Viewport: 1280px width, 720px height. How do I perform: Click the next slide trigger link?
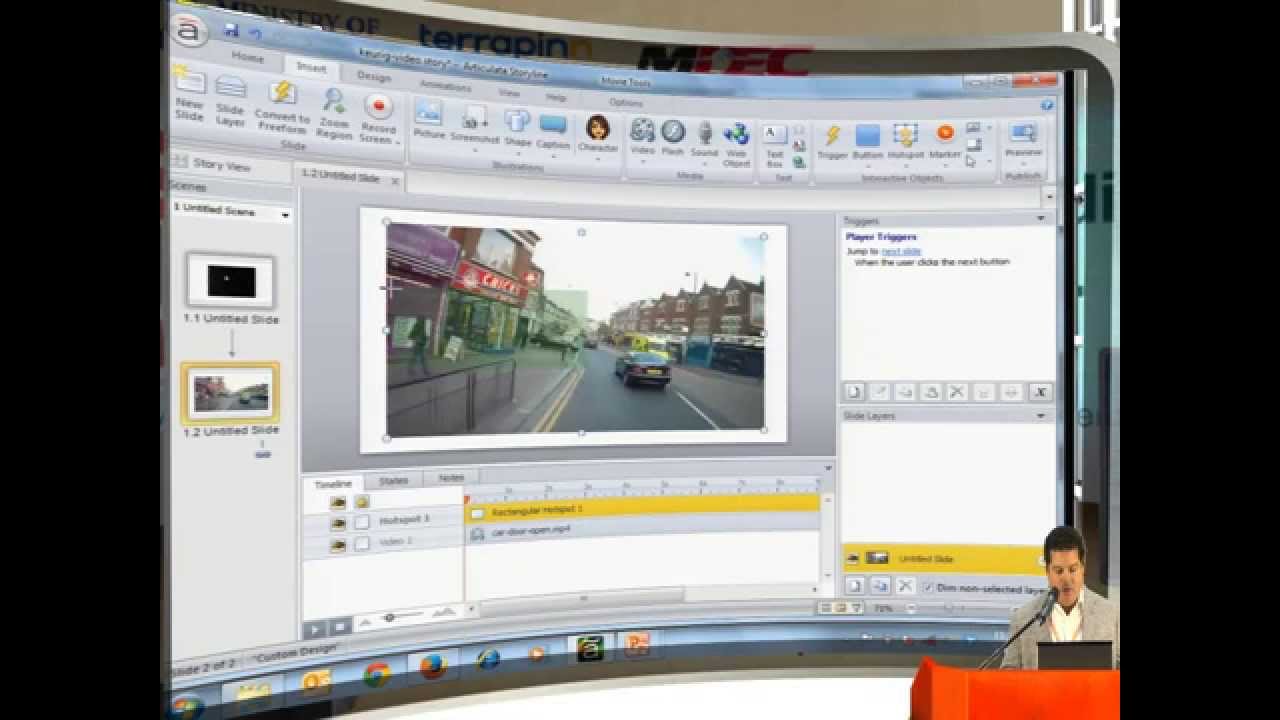coord(901,251)
